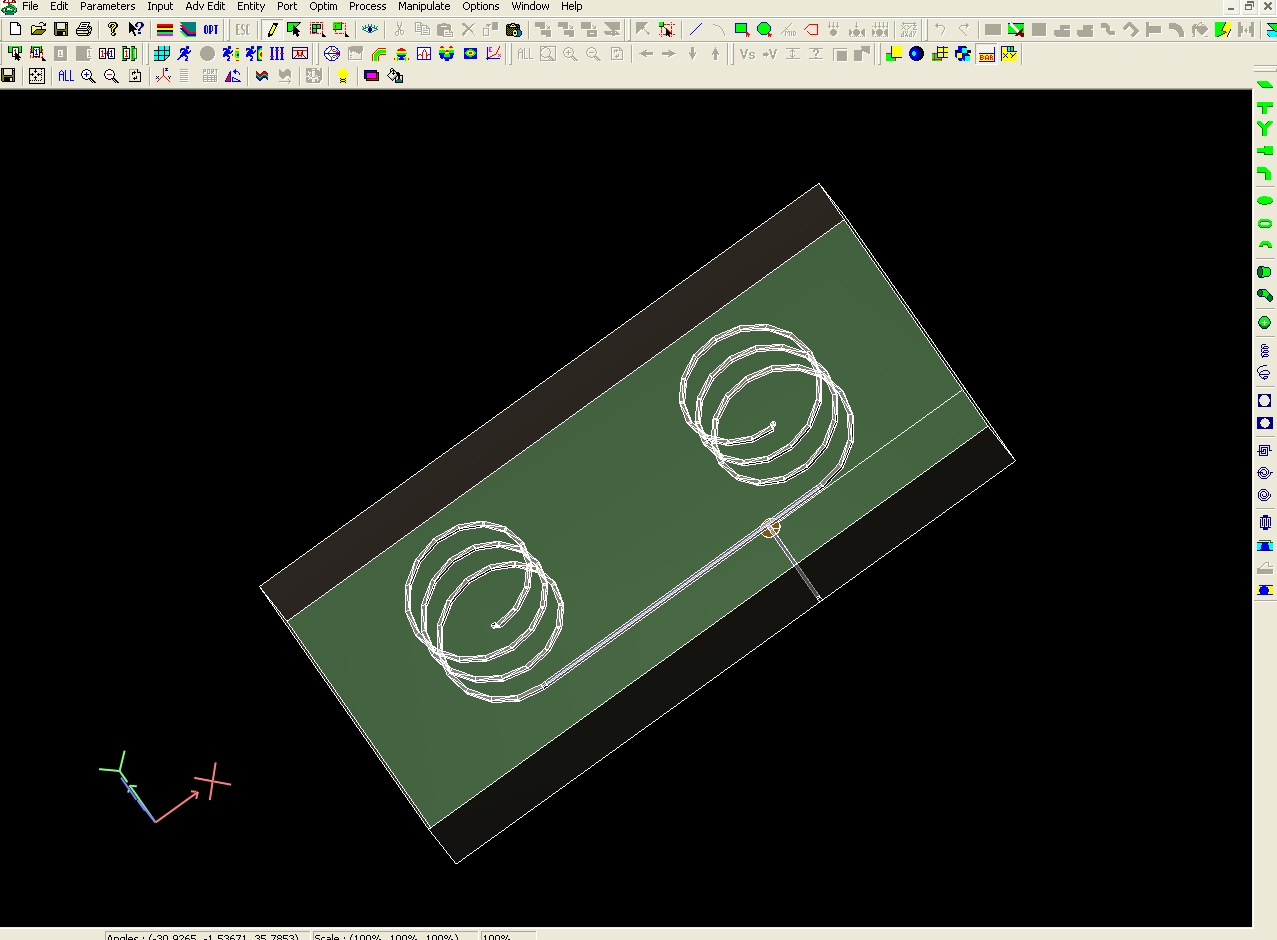The width and height of the screenshot is (1277, 940).
Task: Insert helix coil from side toolbar
Action: coord(1265,351)
